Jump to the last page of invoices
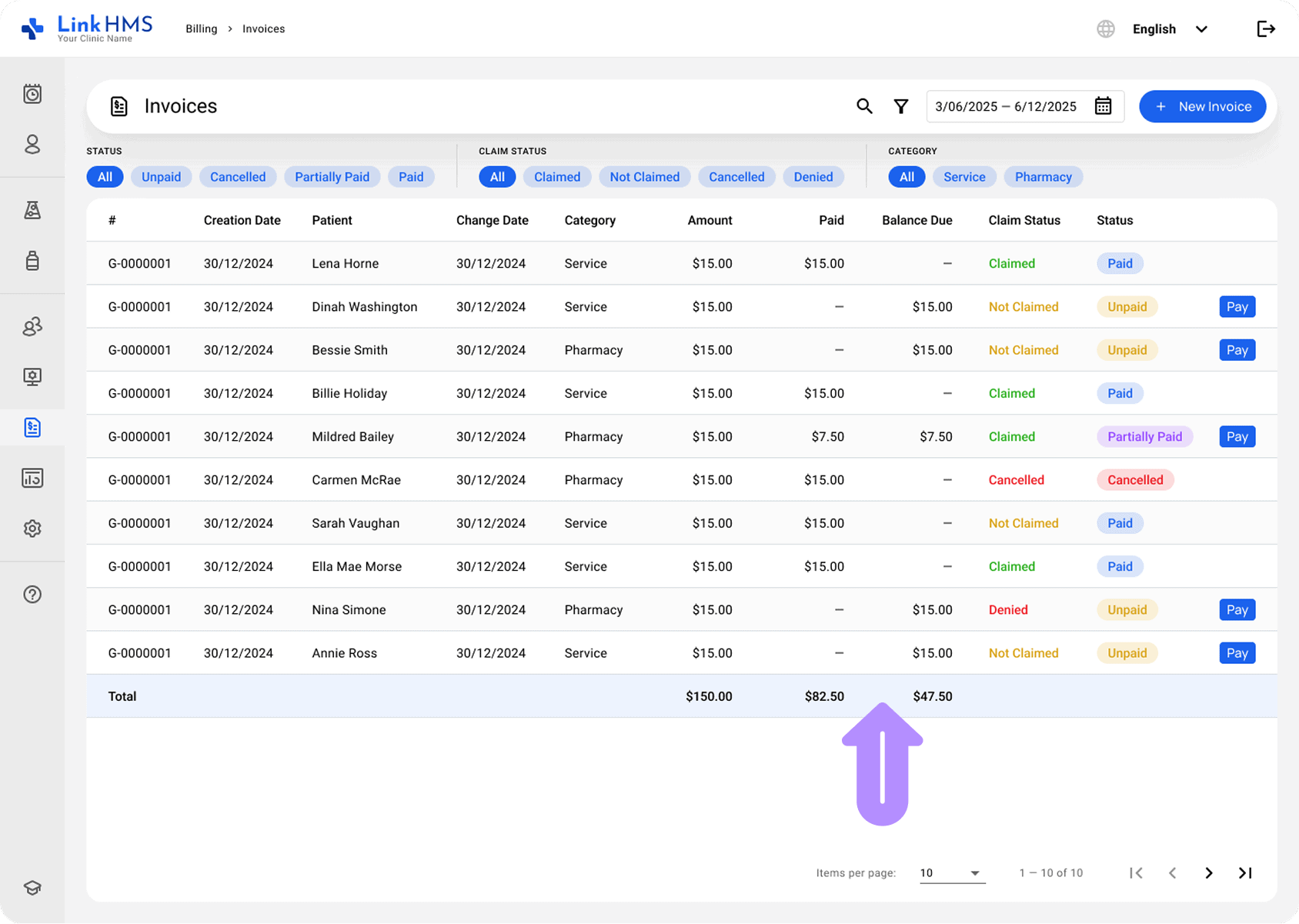The image size is (1299, 924). coord(1244,873)
